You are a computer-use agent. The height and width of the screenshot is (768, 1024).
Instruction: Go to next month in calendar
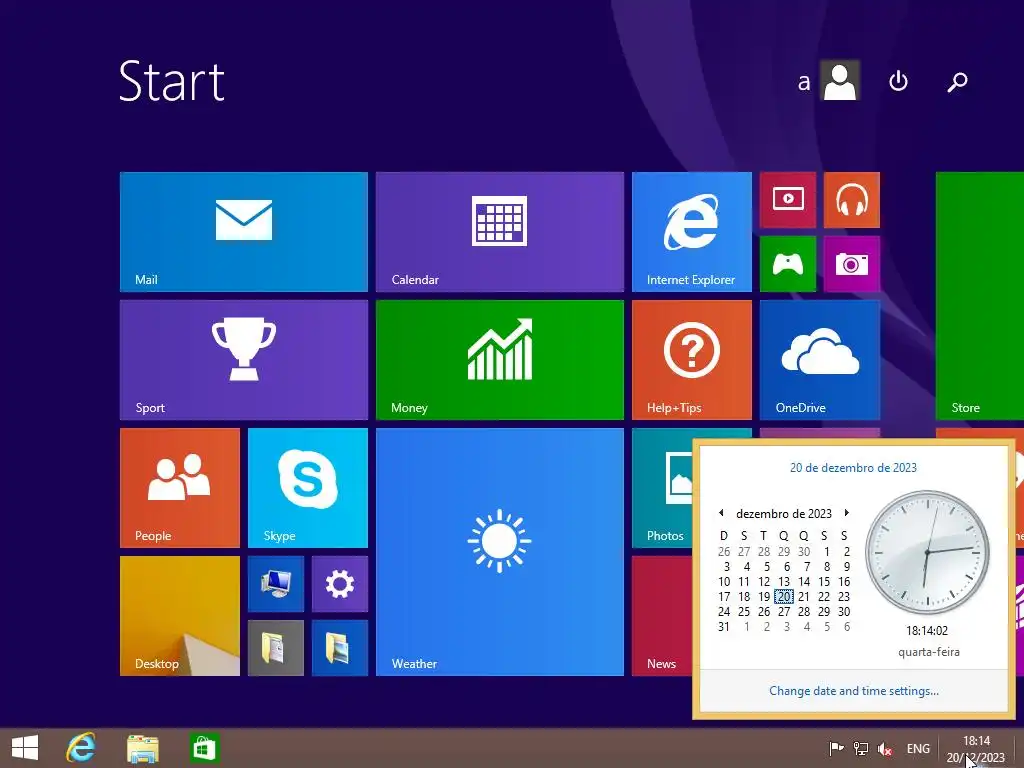click(x=846, y=513)
